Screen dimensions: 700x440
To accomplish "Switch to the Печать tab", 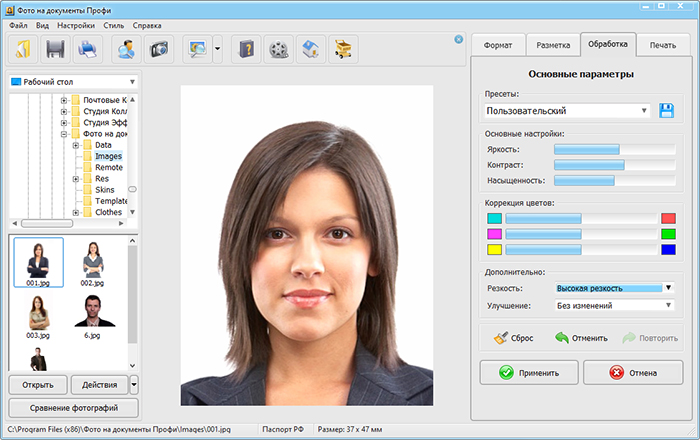I will tap(661, 45).
